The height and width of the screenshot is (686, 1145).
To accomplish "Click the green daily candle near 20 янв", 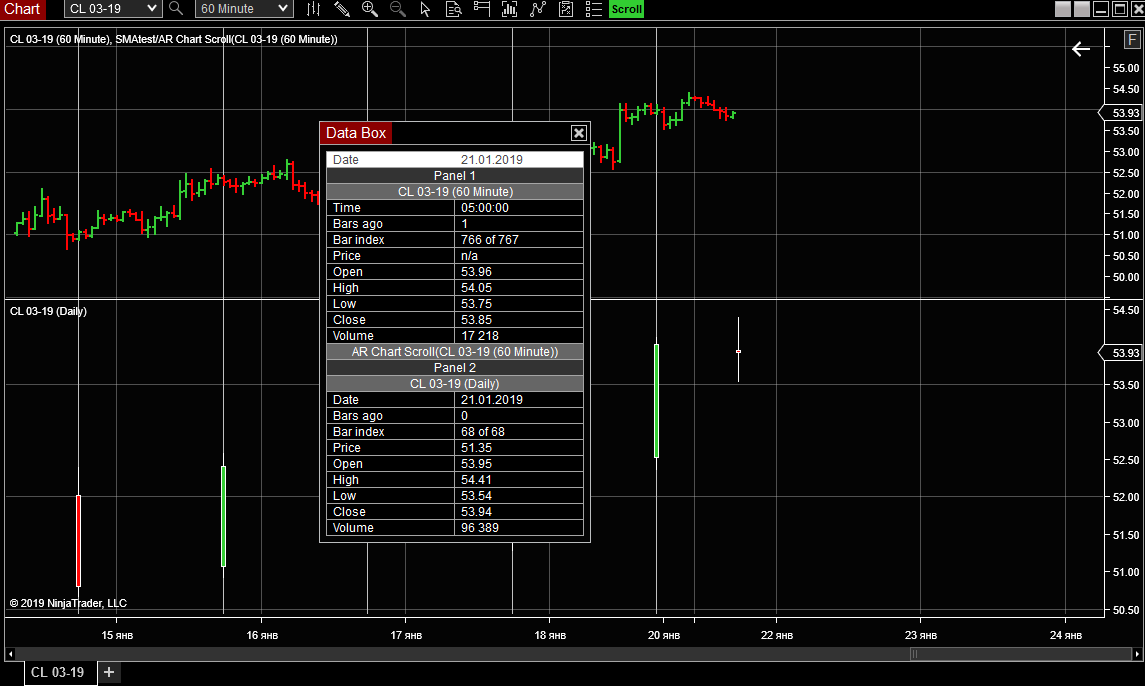I will pyautogui.click(x=656, y=400).
